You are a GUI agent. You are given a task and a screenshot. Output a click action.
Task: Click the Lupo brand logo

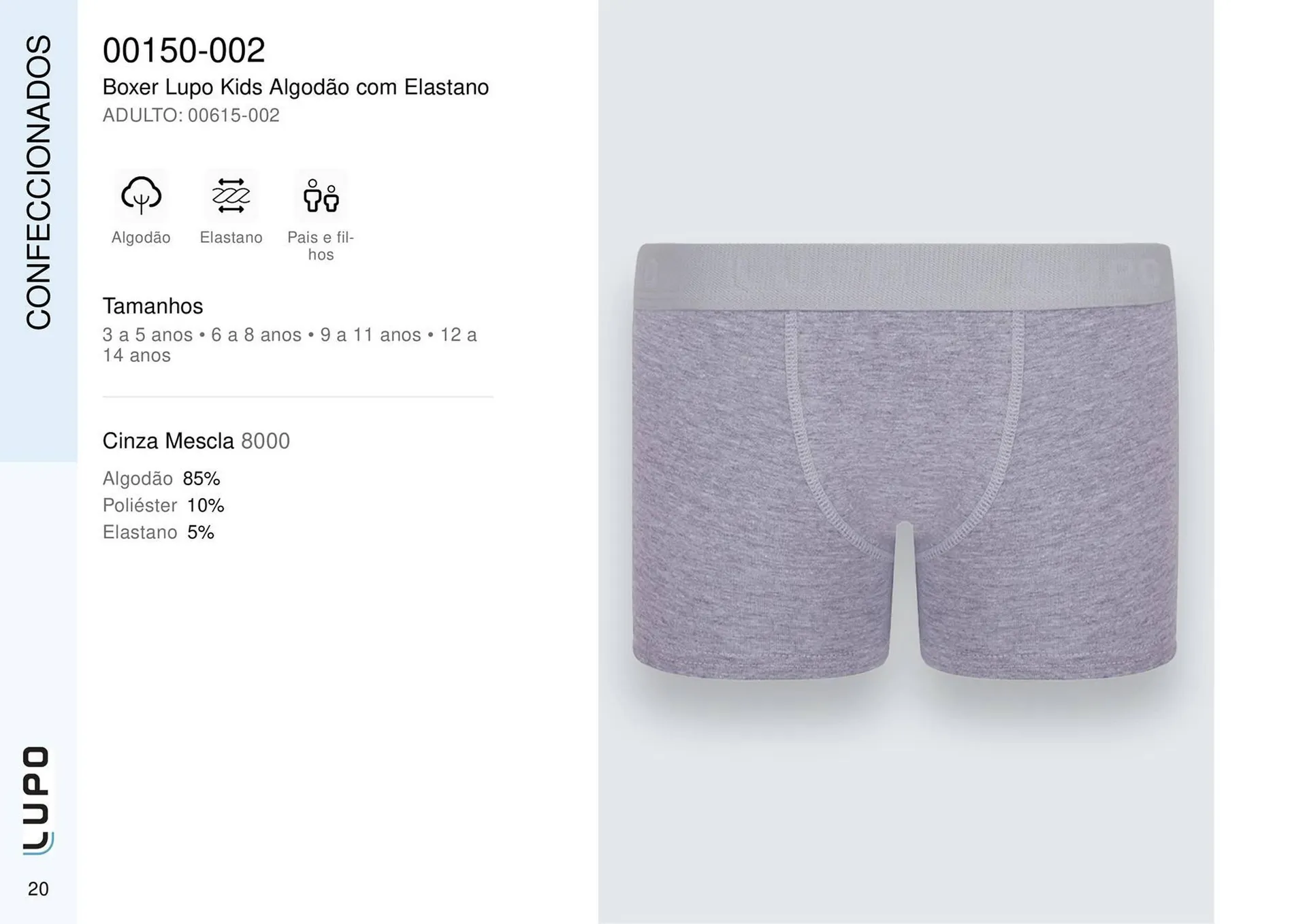tap(37, 800)
